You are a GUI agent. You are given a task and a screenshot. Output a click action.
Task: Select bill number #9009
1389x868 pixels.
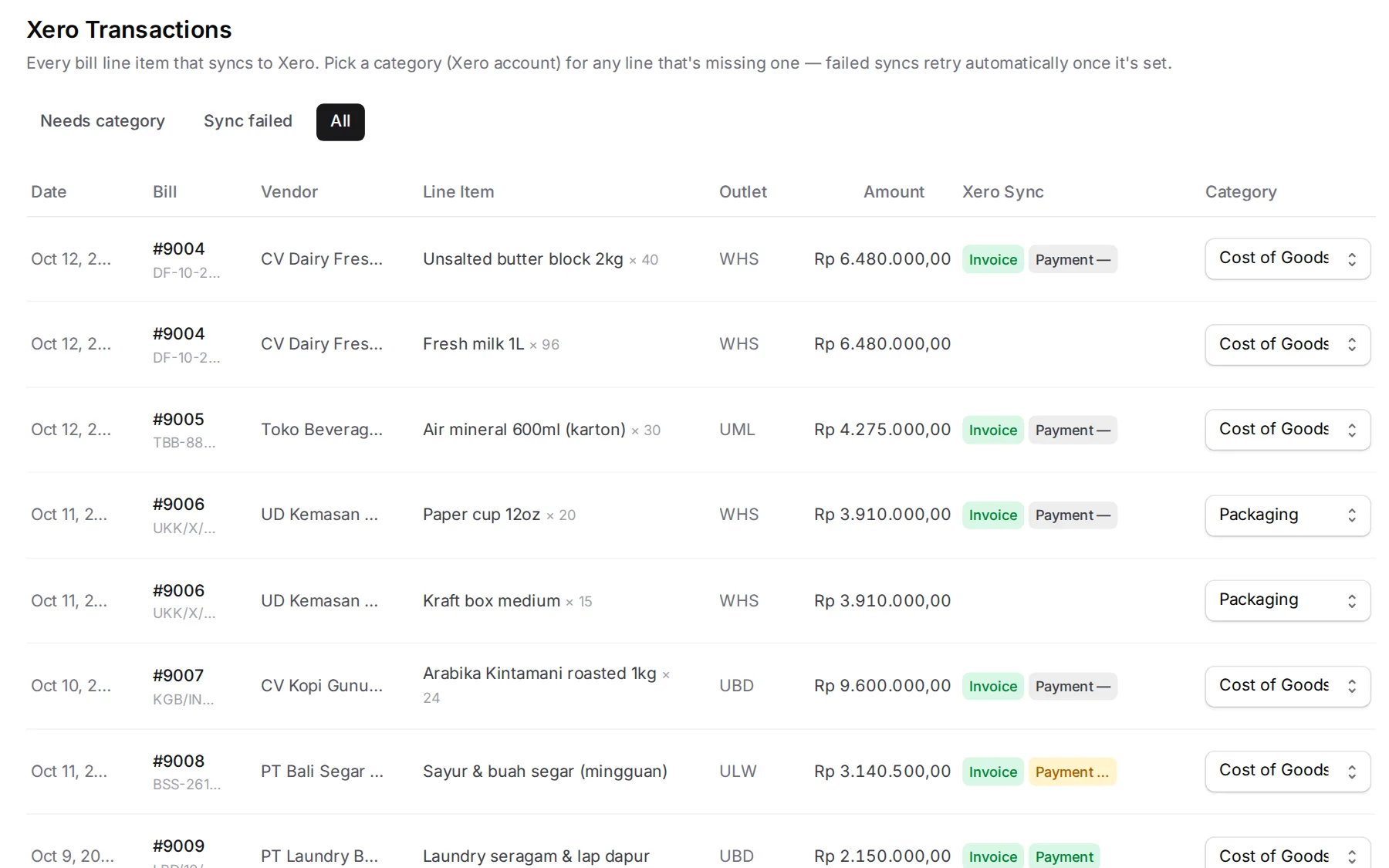(178, 846)
